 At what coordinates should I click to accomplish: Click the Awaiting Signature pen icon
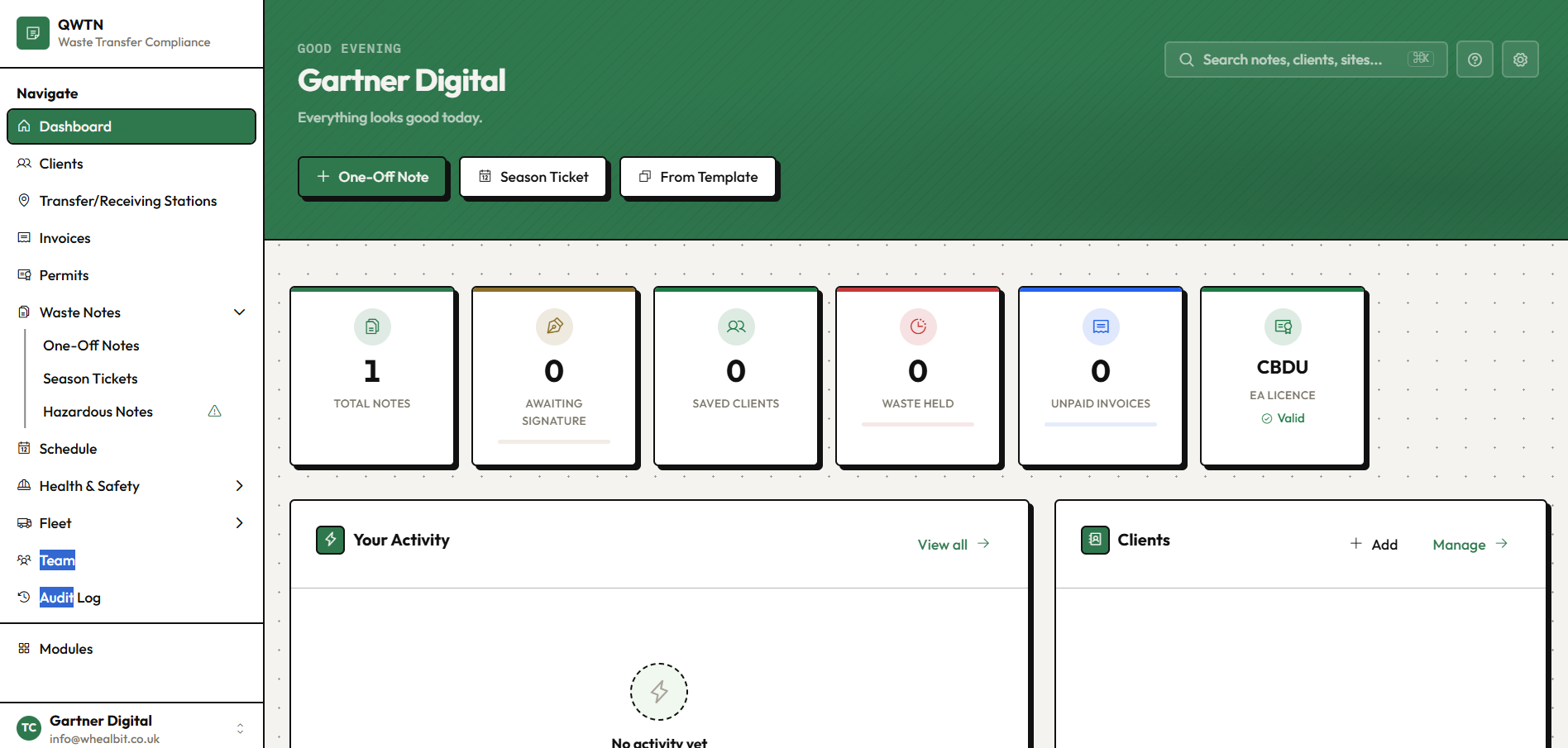(554, 326)
